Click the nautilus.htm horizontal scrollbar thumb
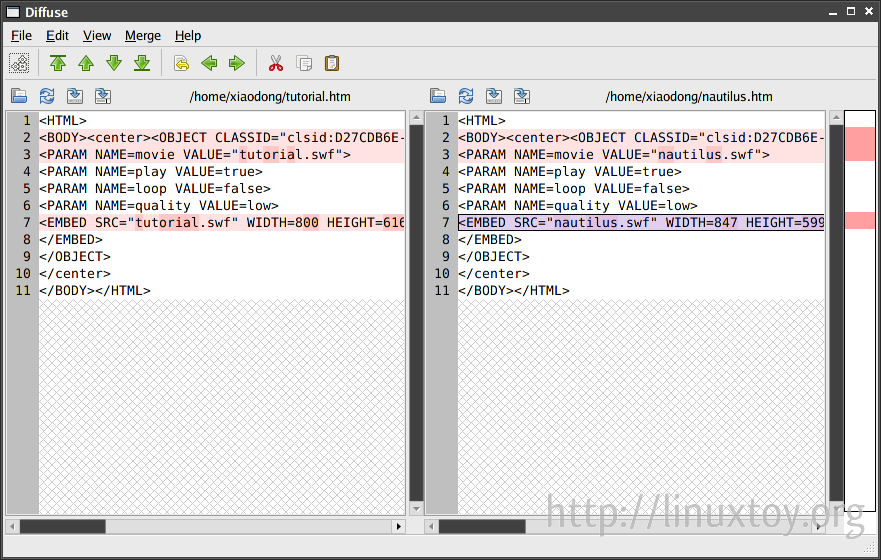Screen dimensions: 881x560 (482, 526)
